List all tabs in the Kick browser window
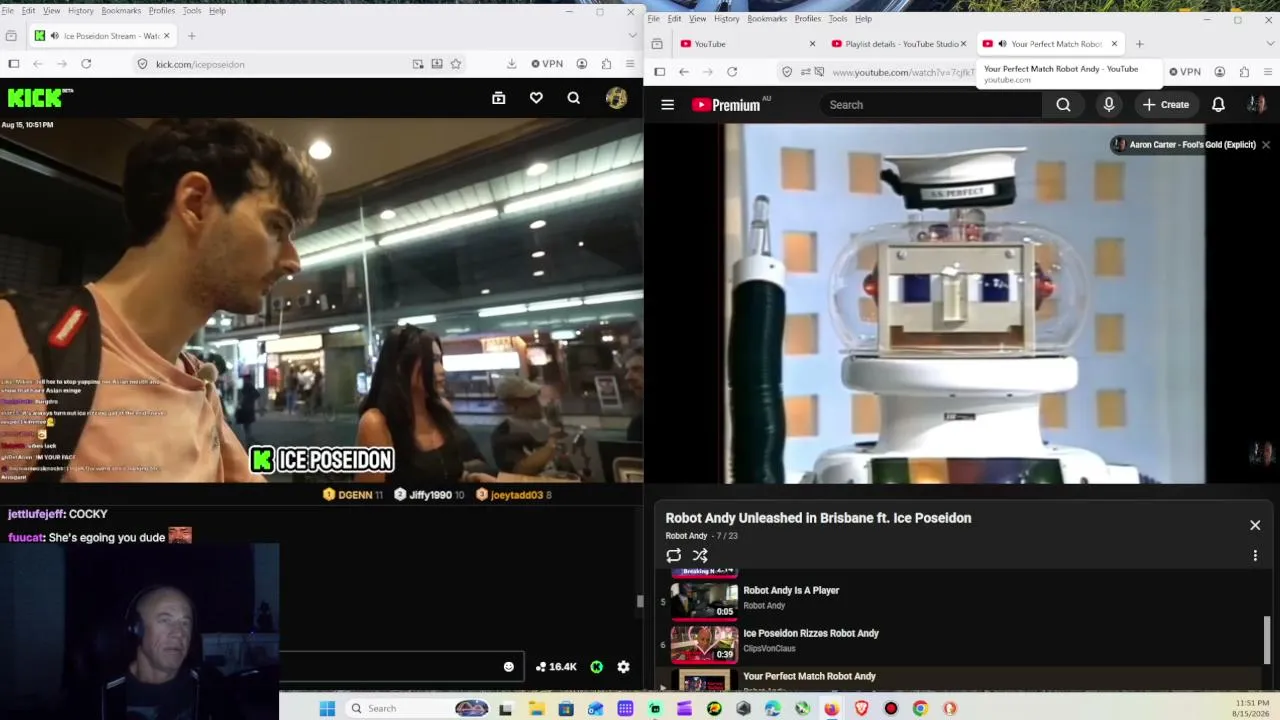Viewport: 1280px width, 720px height. pos(632,36)
